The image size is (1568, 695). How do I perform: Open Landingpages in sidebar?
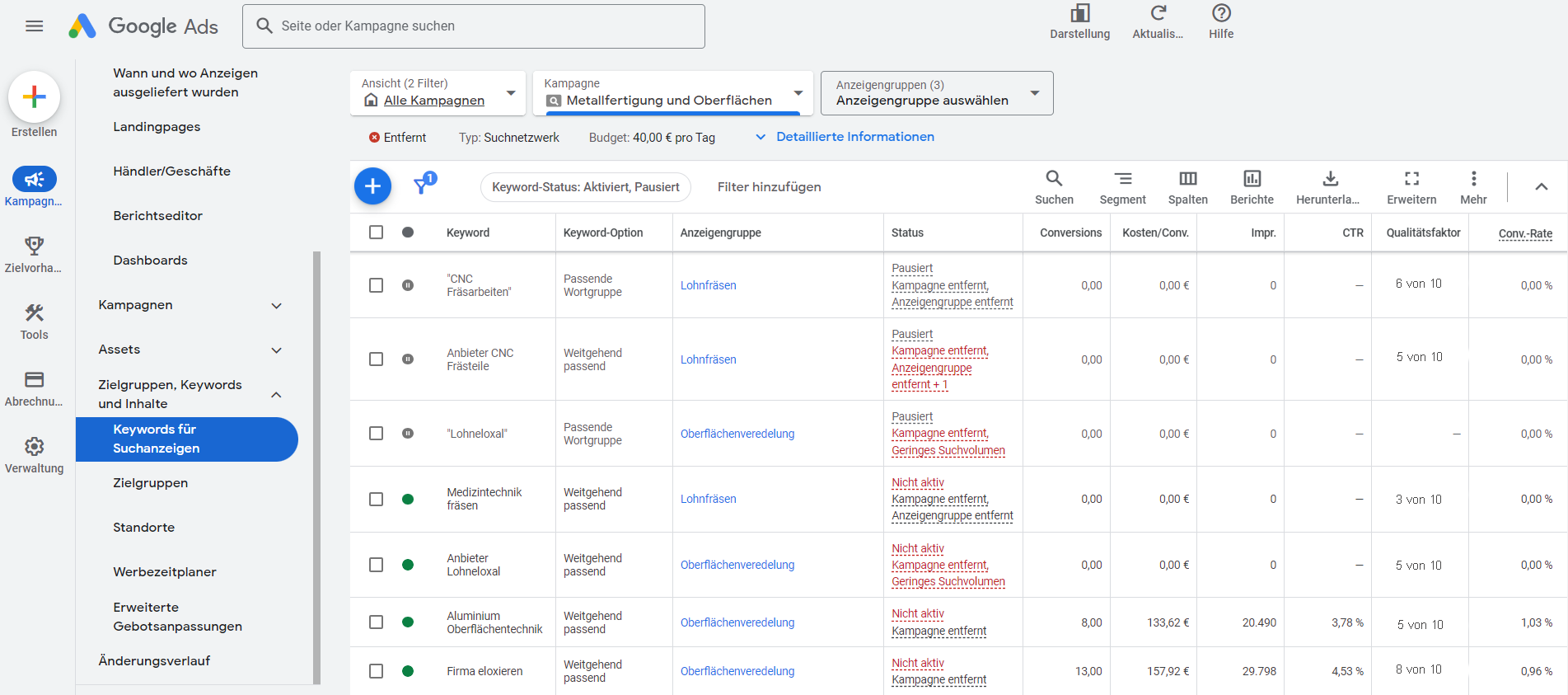coord(157,127)
